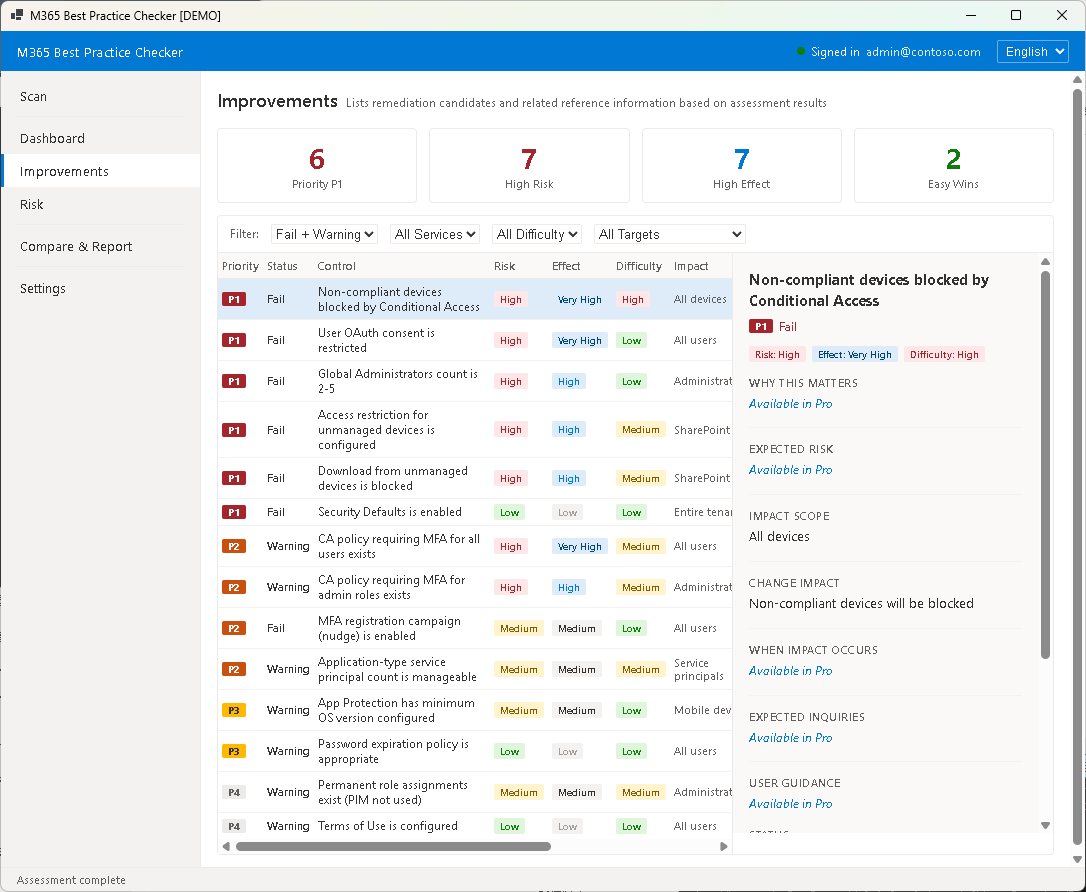Open the All Difficulty filter dropdown

538,234
